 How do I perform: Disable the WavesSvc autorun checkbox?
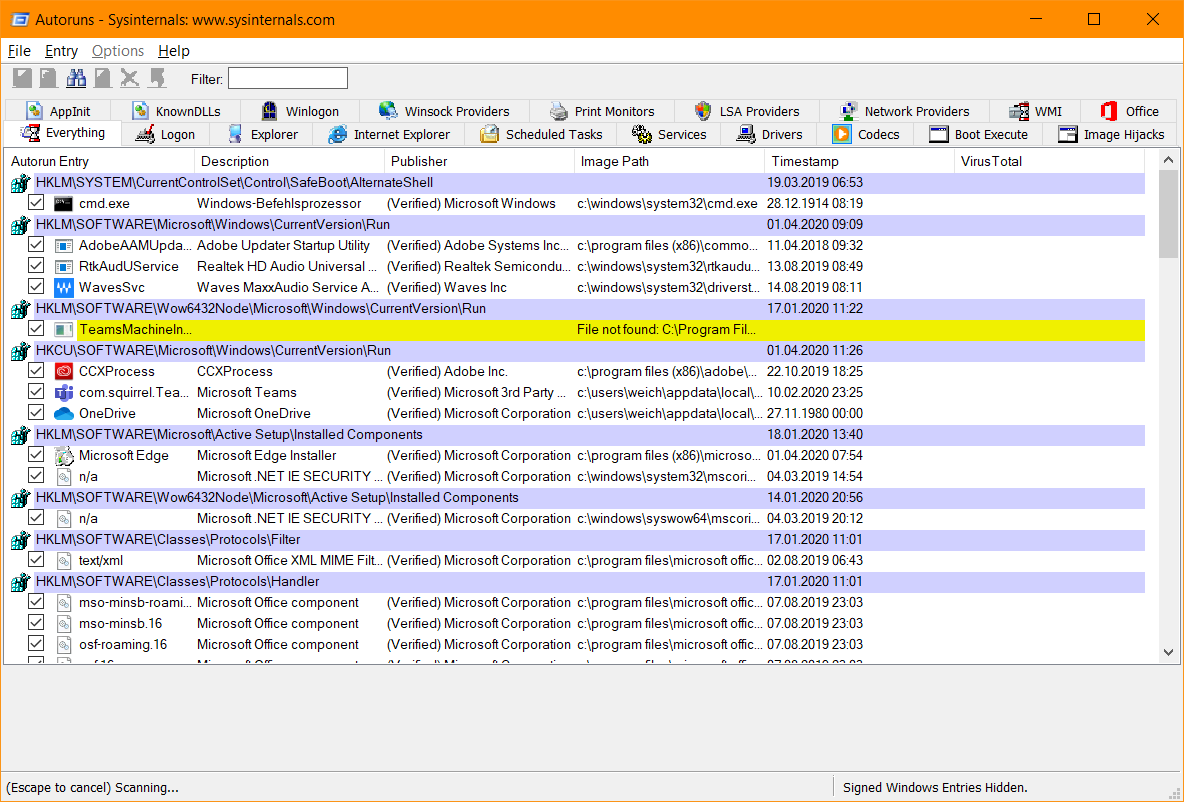[35, 287]
